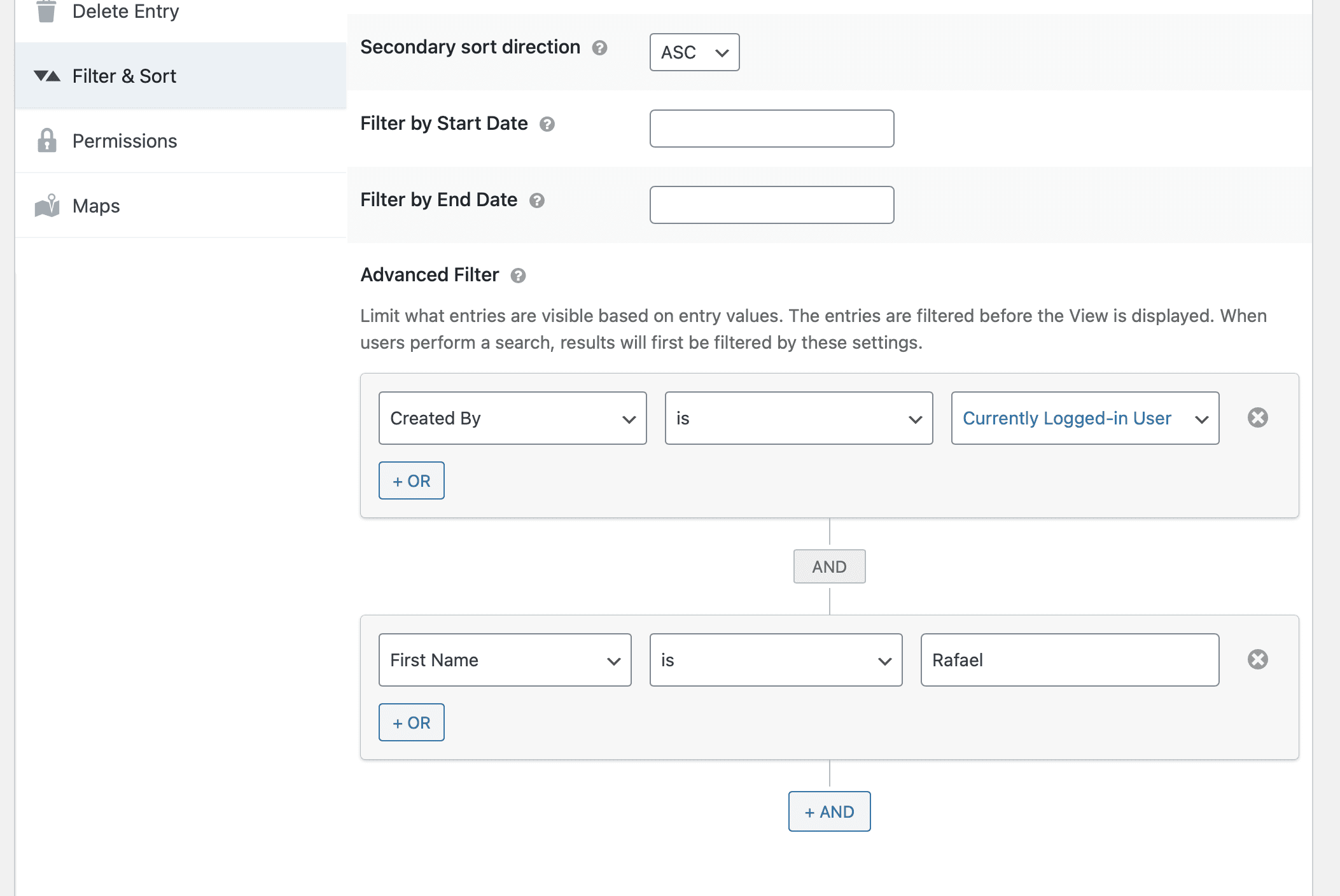Select the Filter & Sort funnel icon

[x=45, y=76]
